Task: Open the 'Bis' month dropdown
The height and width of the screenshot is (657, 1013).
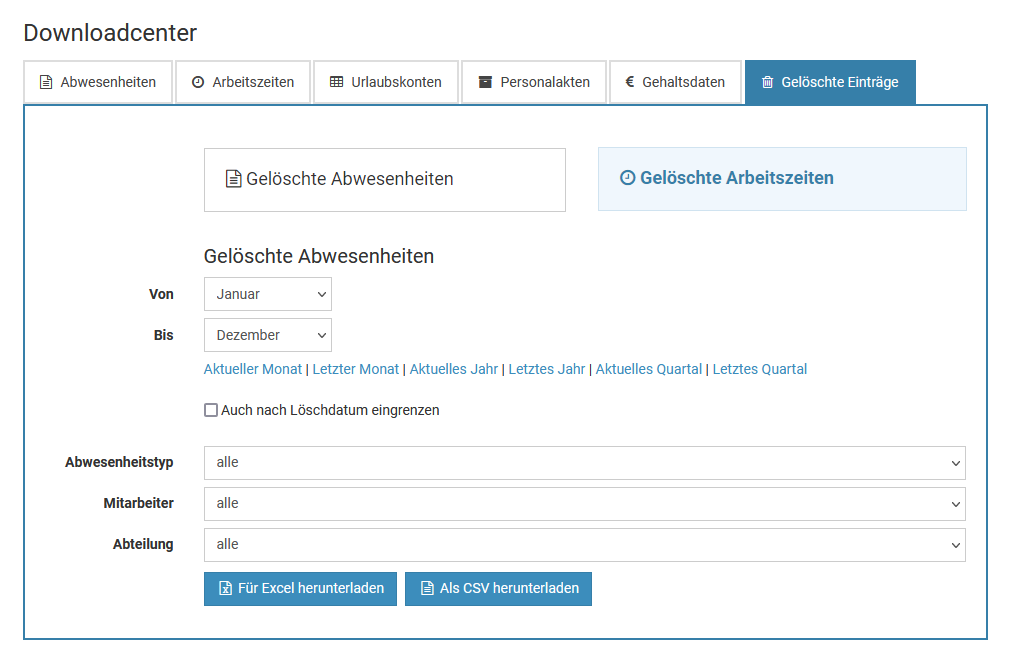Action: click(268, 335)
